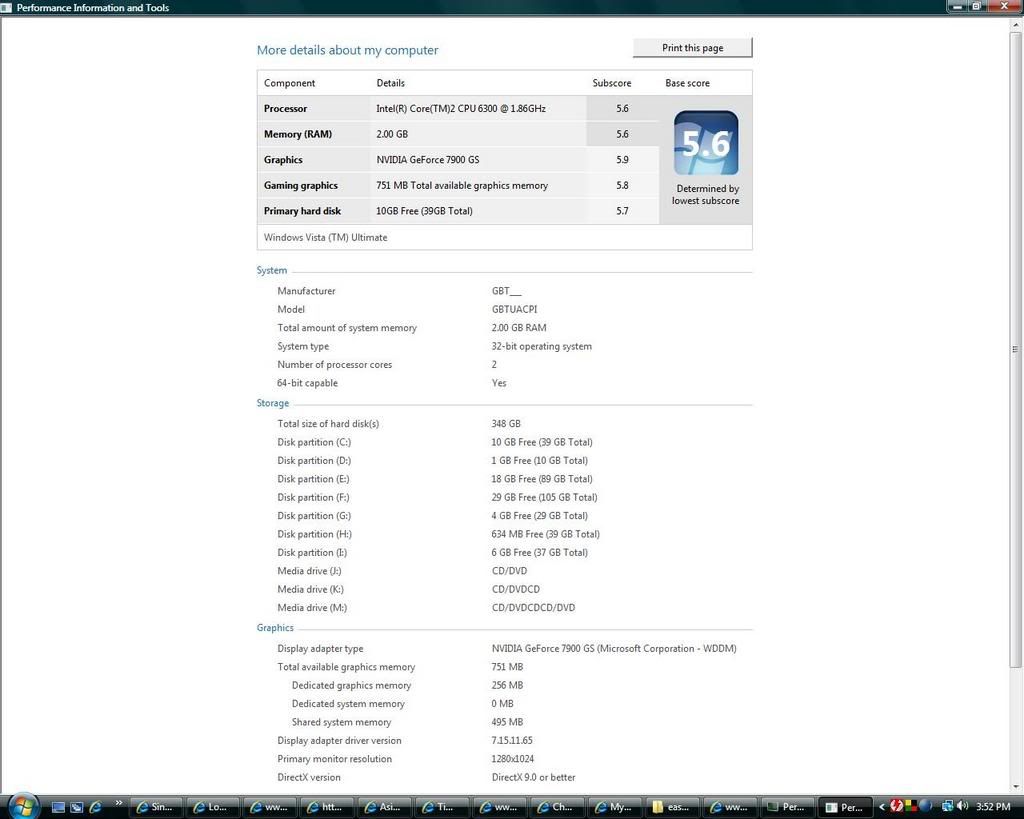1024x819 pixels.
Task: Switch to the 'htt...' IE taskbar window
Action: (327, 807)
